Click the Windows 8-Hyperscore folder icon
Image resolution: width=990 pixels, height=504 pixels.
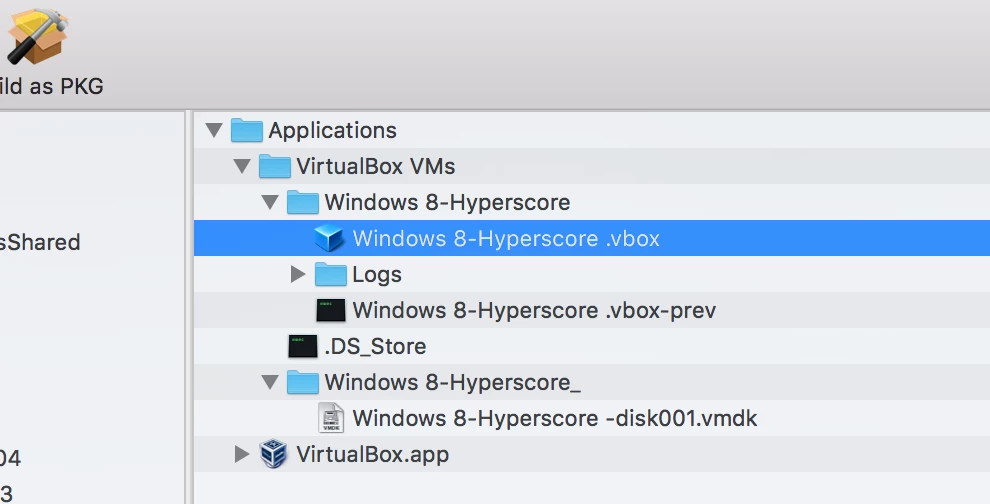pyautogui.click(x=302, y=203)
